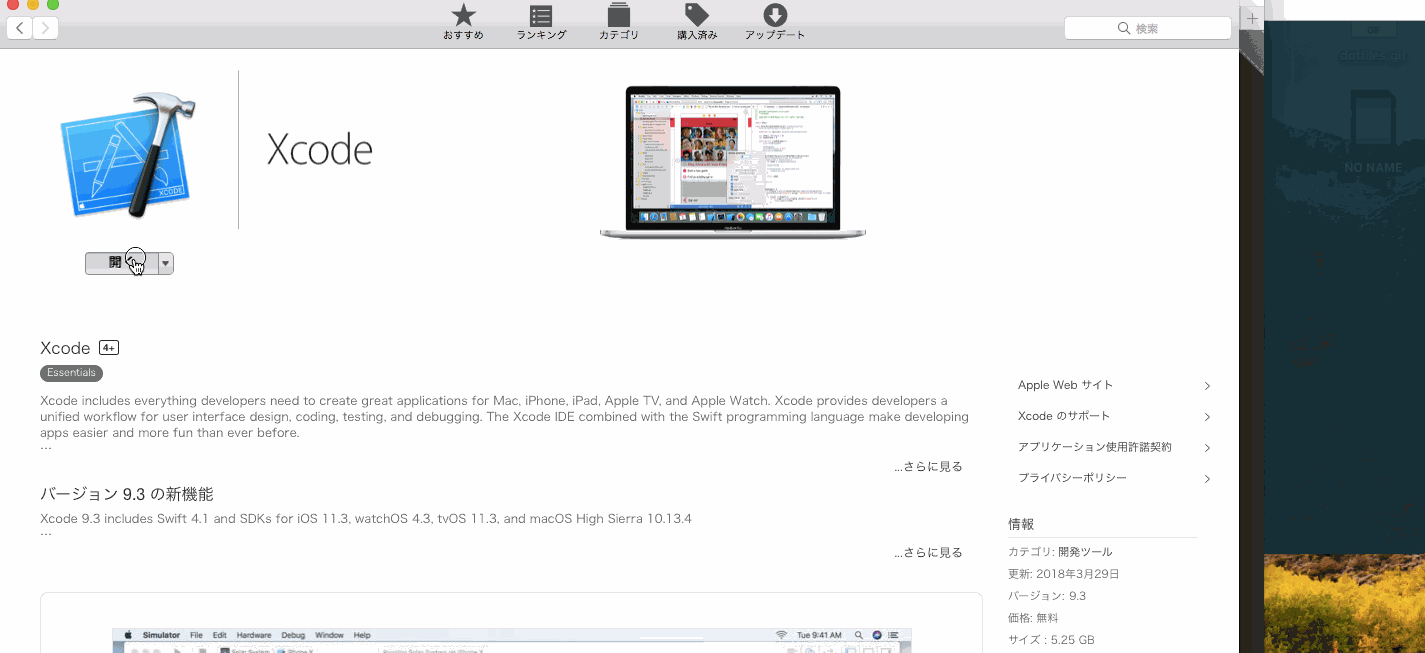Switch to the ランキング top charts tab
The width and height of the screenshot is (1425, 653).
click(541, 21)
